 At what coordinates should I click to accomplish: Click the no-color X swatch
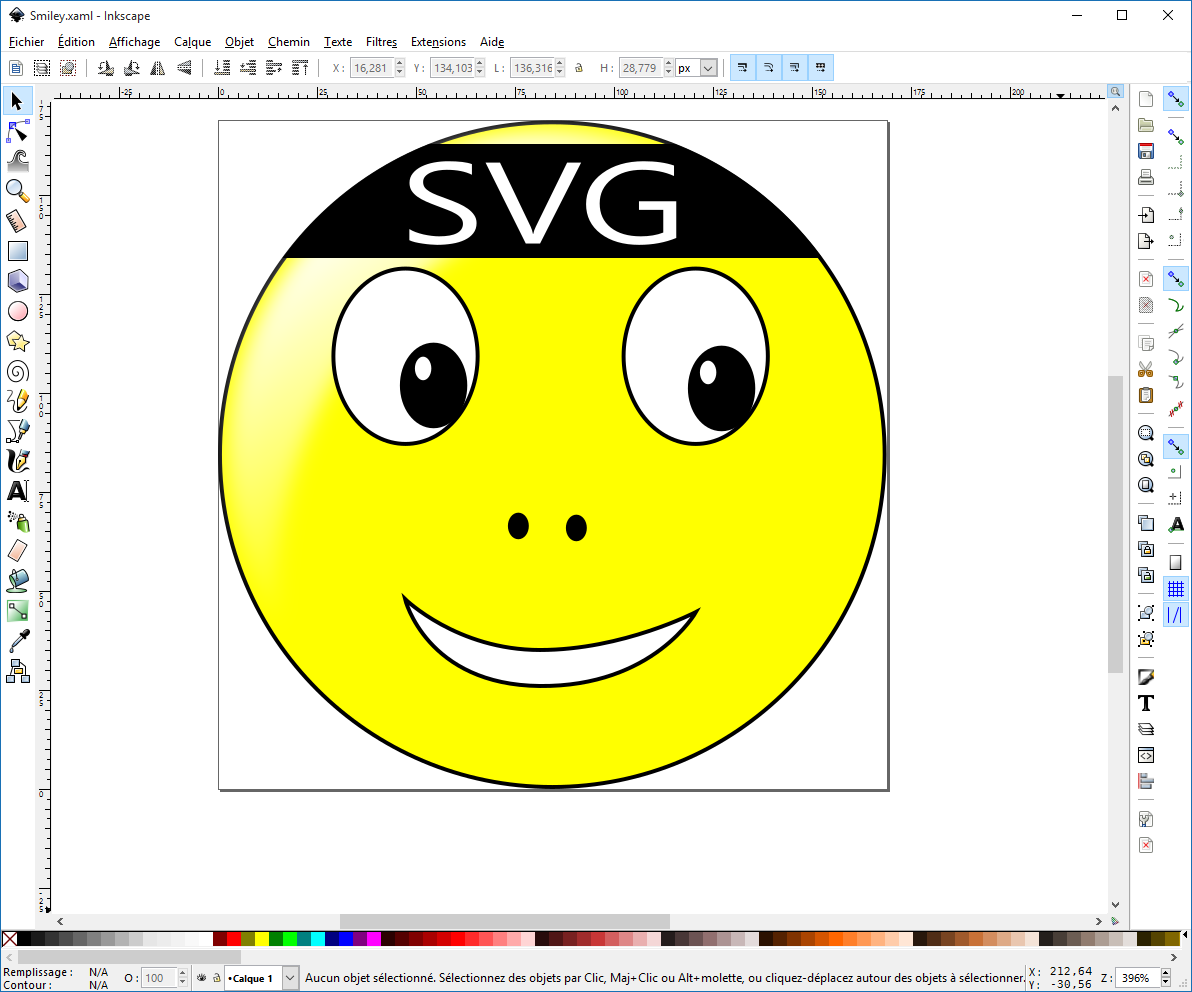tap(9, 940)
